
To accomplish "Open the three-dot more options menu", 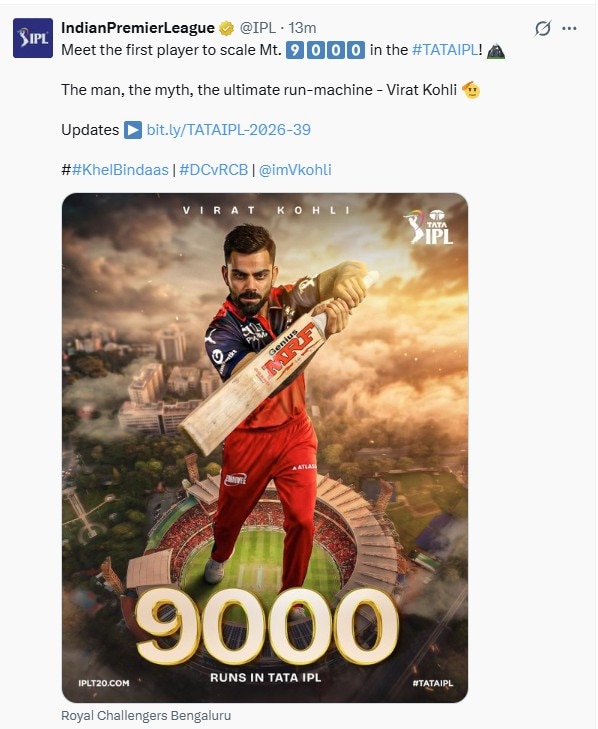I will pos(569,28).
